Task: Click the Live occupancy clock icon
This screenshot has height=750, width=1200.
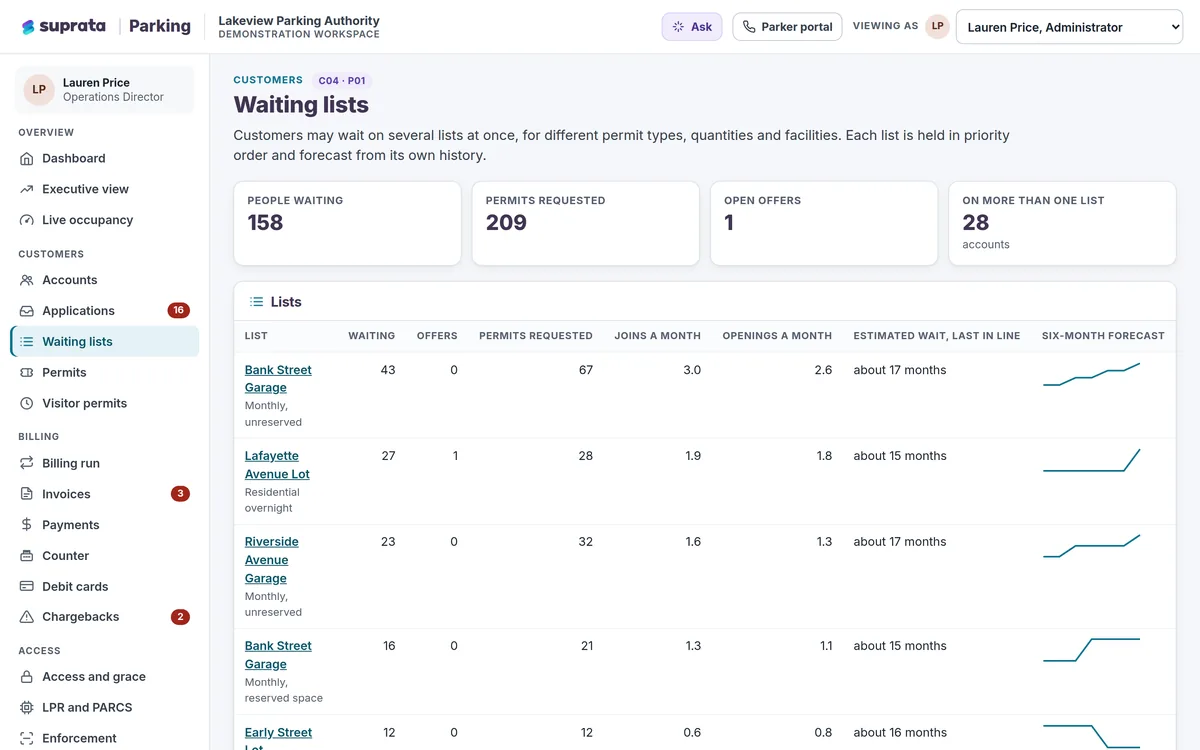Action: tap(27, 220)
